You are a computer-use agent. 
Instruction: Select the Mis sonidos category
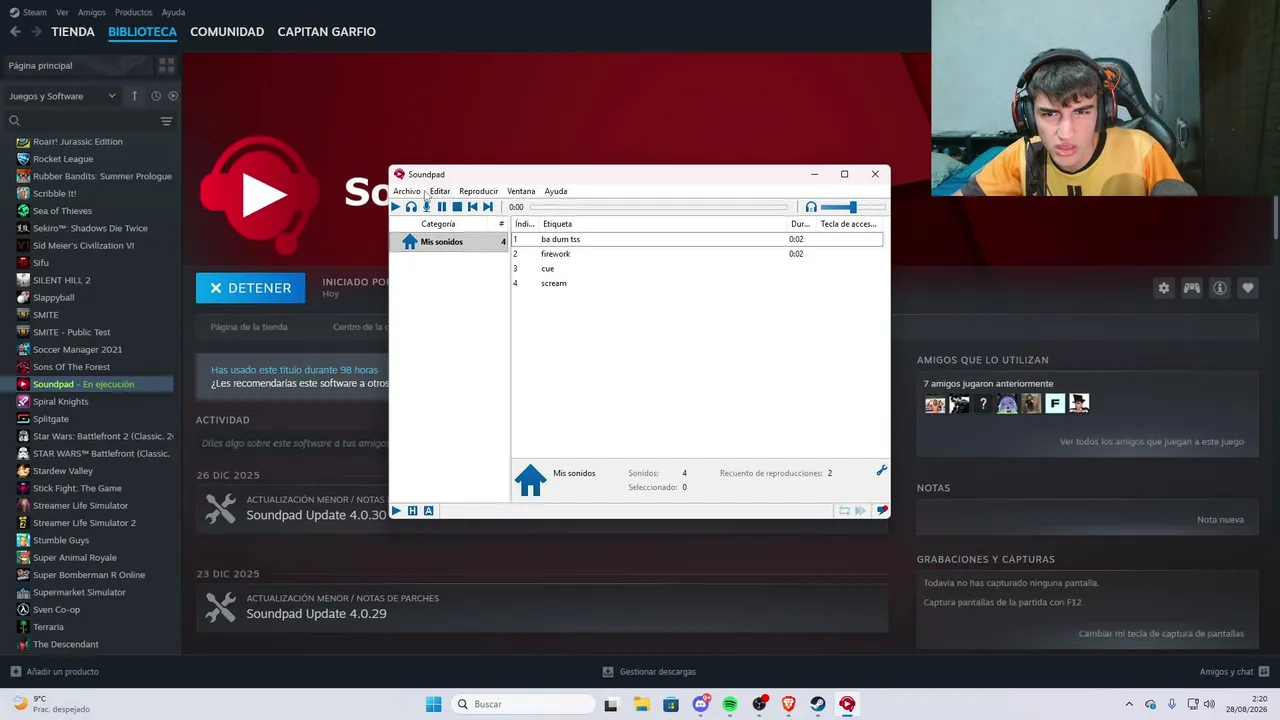pos(449,242)
